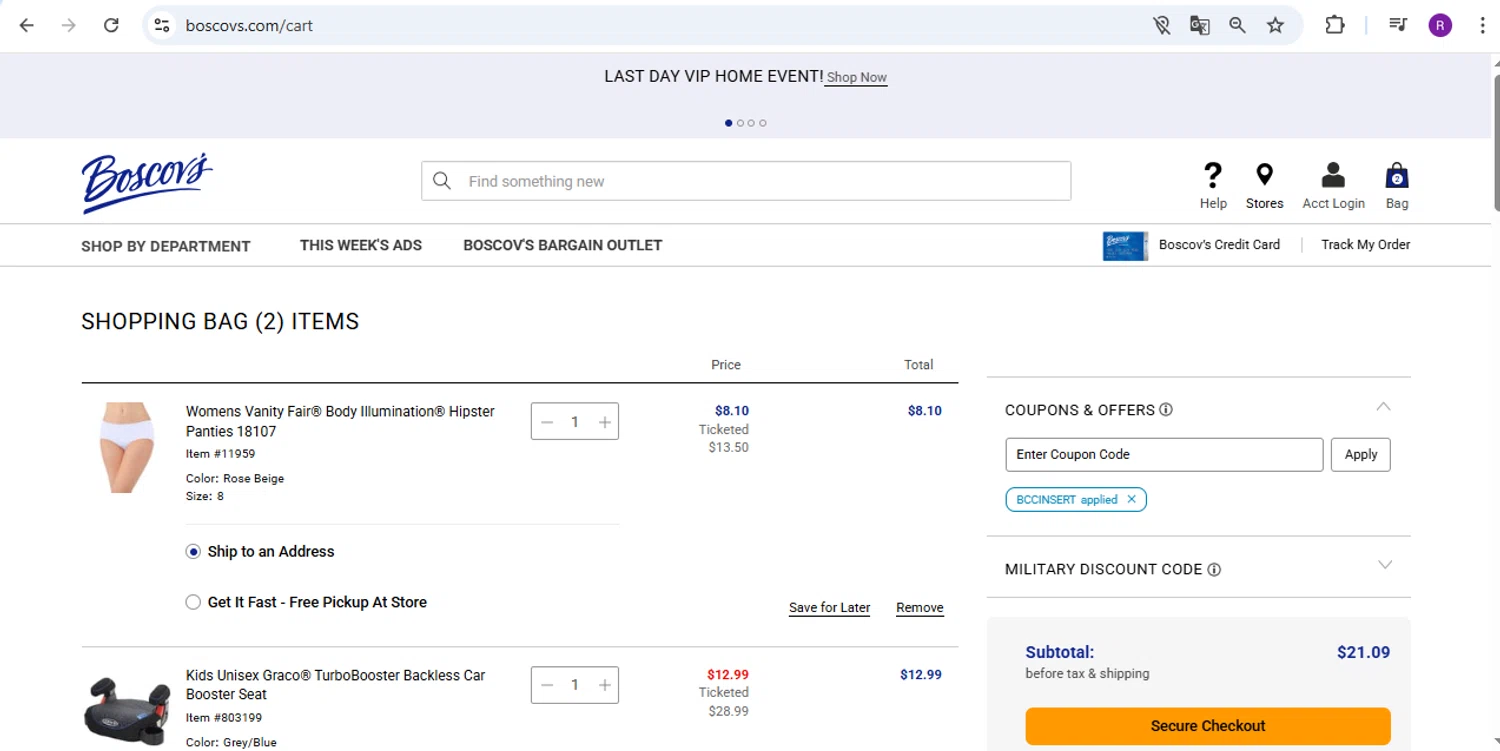This screenshot has height=751, width=1500.
Task: Open Boscov's Credit Card link
Action: (1219, 244)
